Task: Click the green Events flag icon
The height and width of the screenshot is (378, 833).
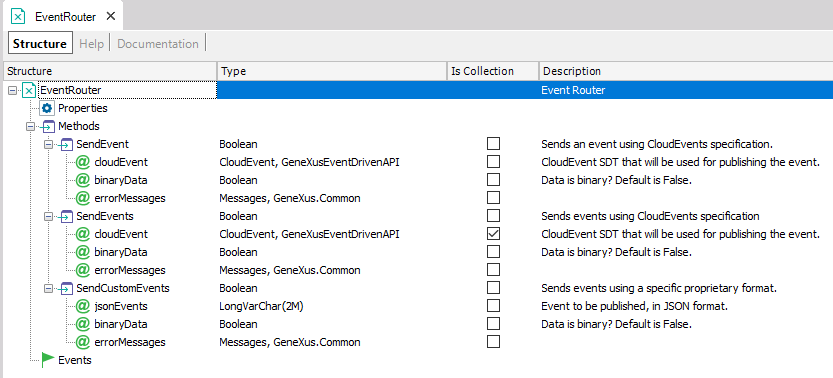Action: [48, 359]
